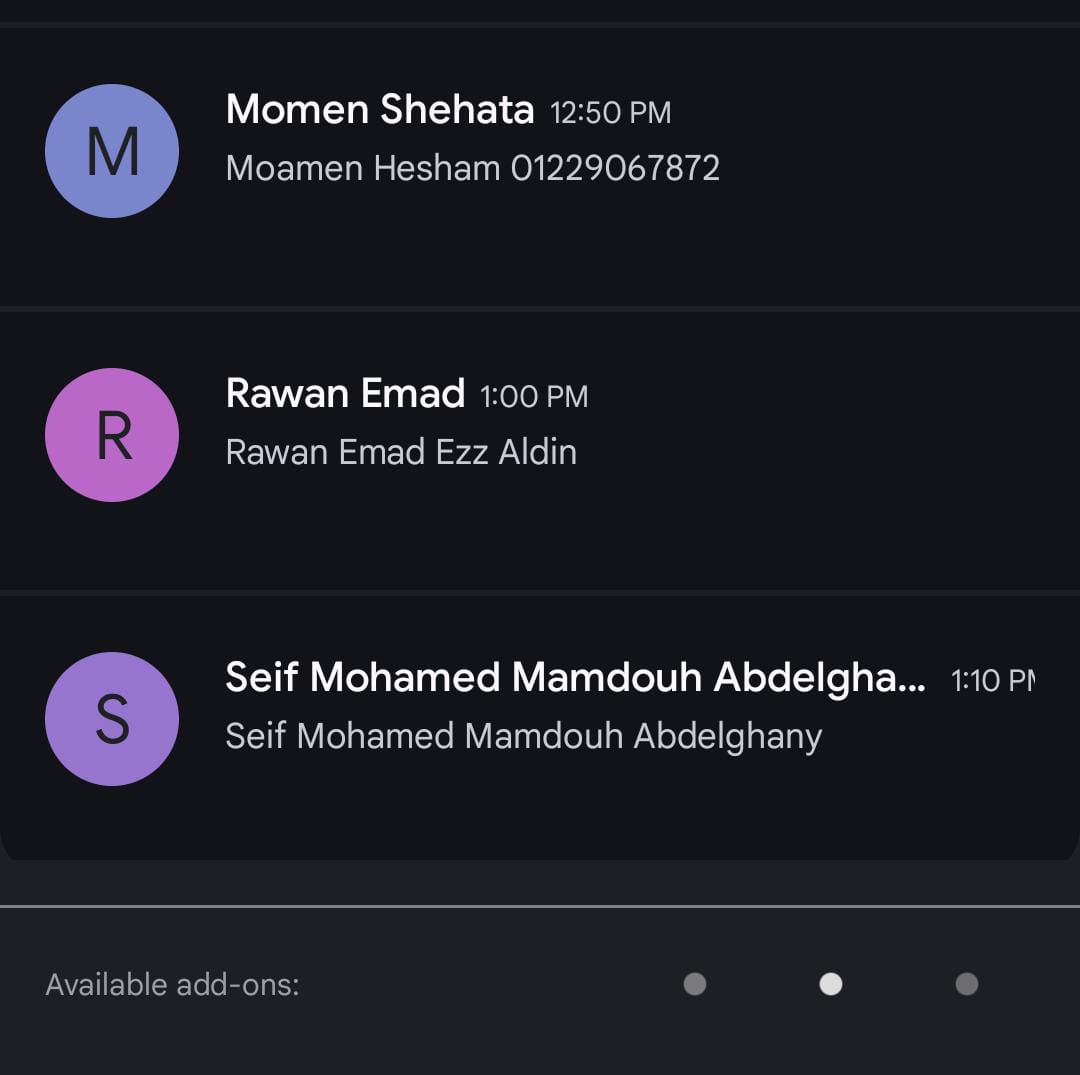
Task: Select the "Moamen Hesham" words in message
Action: click(363, 168)
